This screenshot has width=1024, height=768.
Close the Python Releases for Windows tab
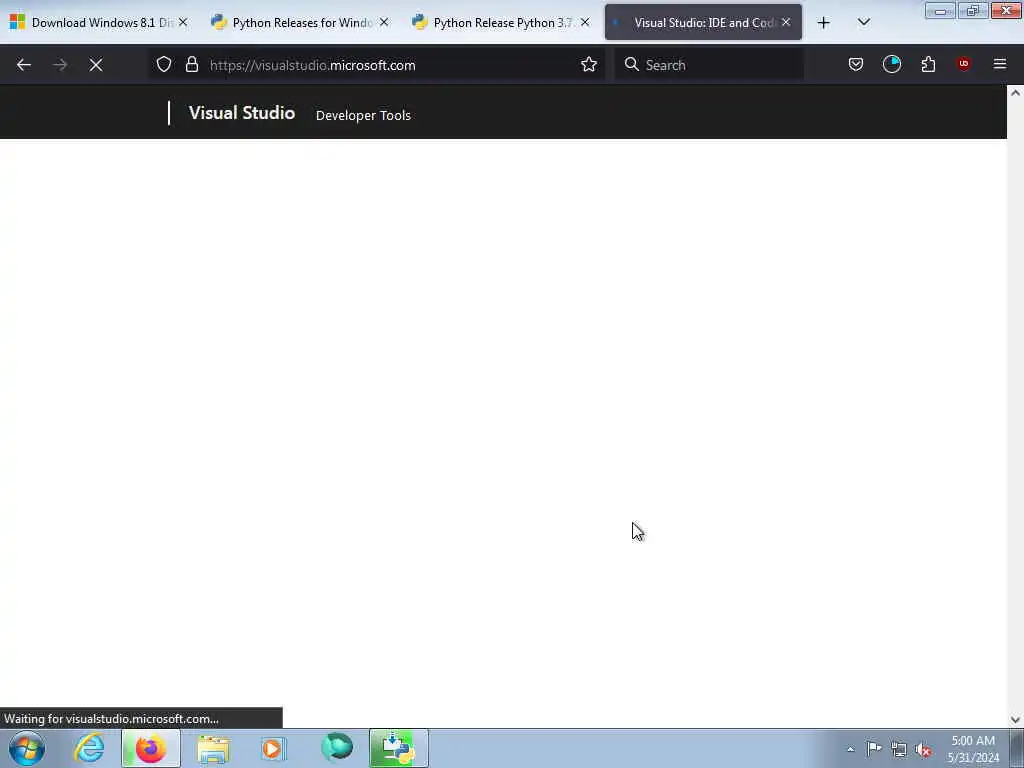click(384, 22)
